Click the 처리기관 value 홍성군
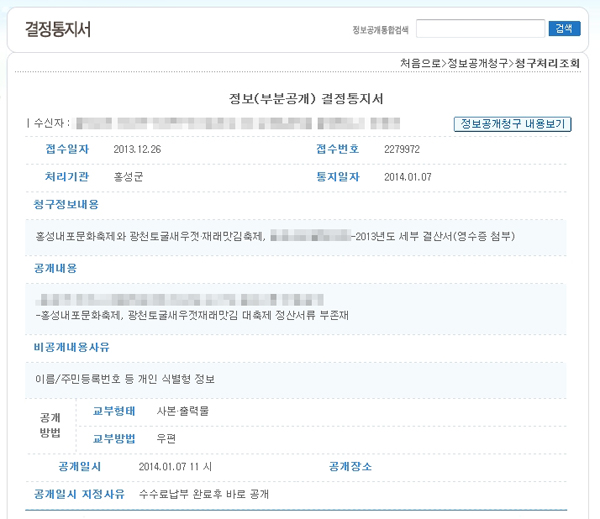This screenshot has width=600, height=519. coord(129,177)
